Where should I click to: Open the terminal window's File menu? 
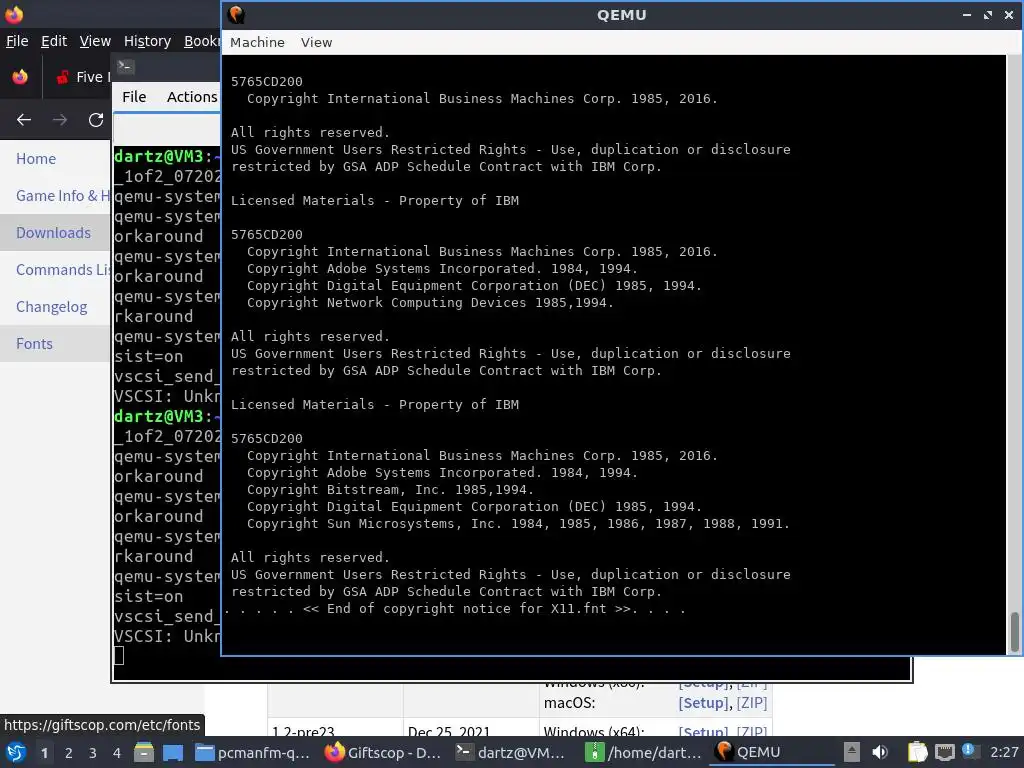(x=134, y=97)
